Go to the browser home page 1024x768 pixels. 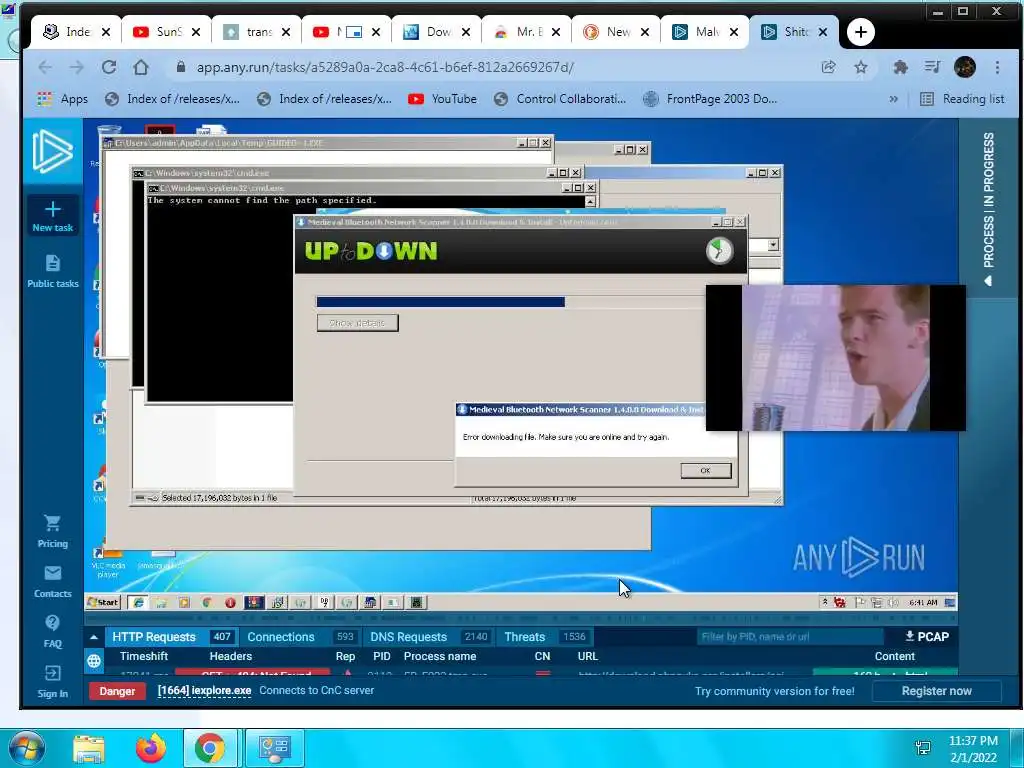[140, 67]
